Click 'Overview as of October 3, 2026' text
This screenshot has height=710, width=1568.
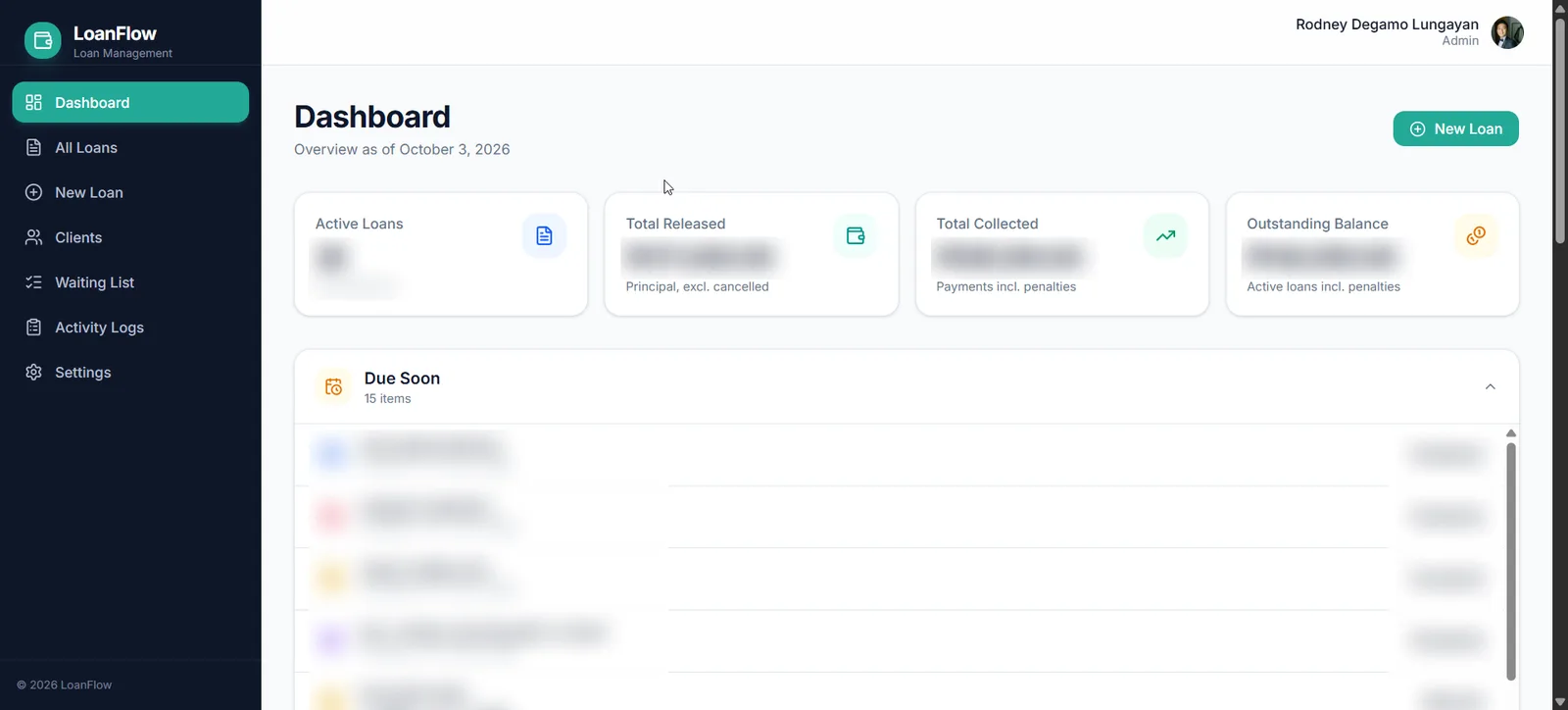coord(402,149)
